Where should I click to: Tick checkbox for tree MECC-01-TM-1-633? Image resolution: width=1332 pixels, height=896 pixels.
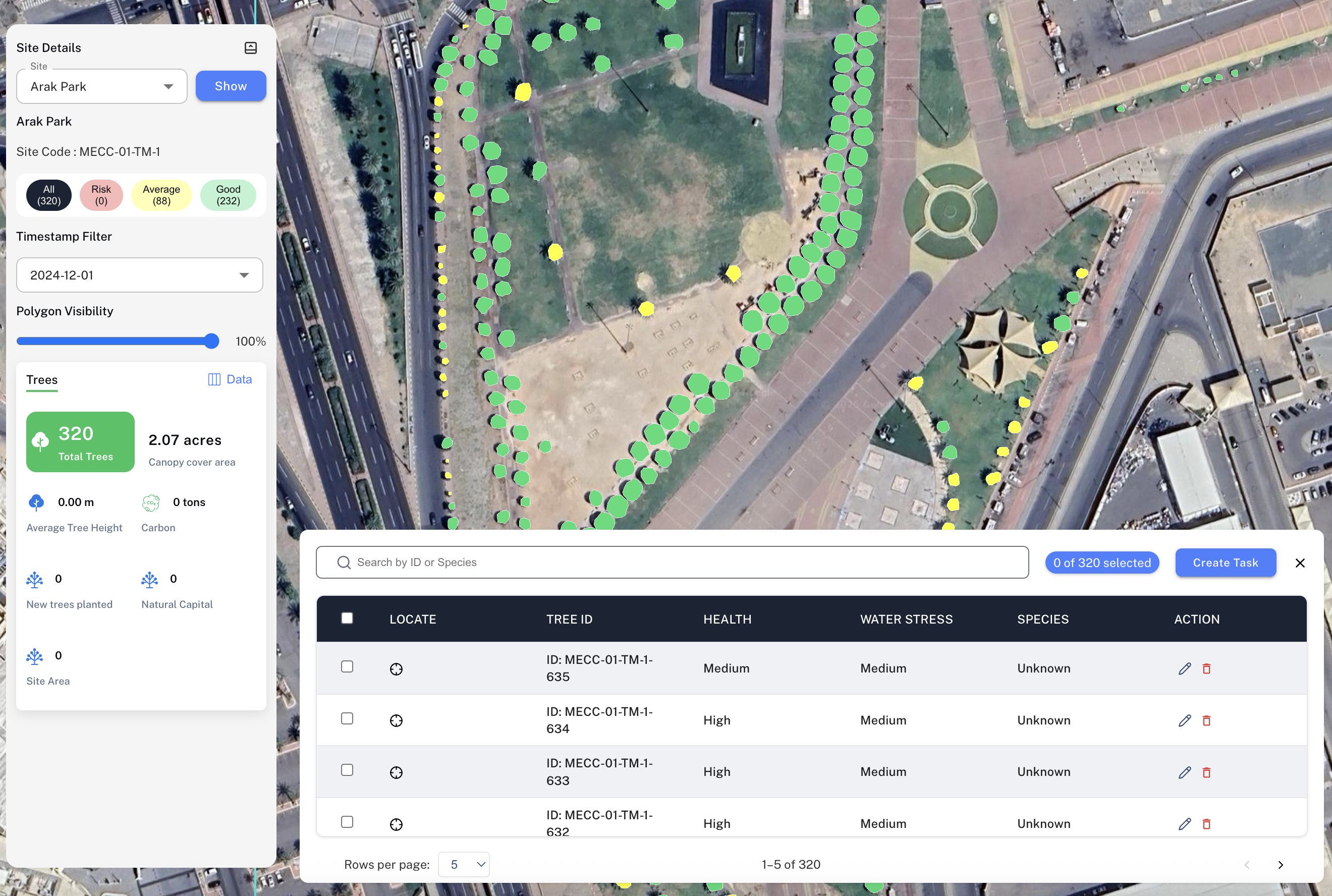click(347, 770)
